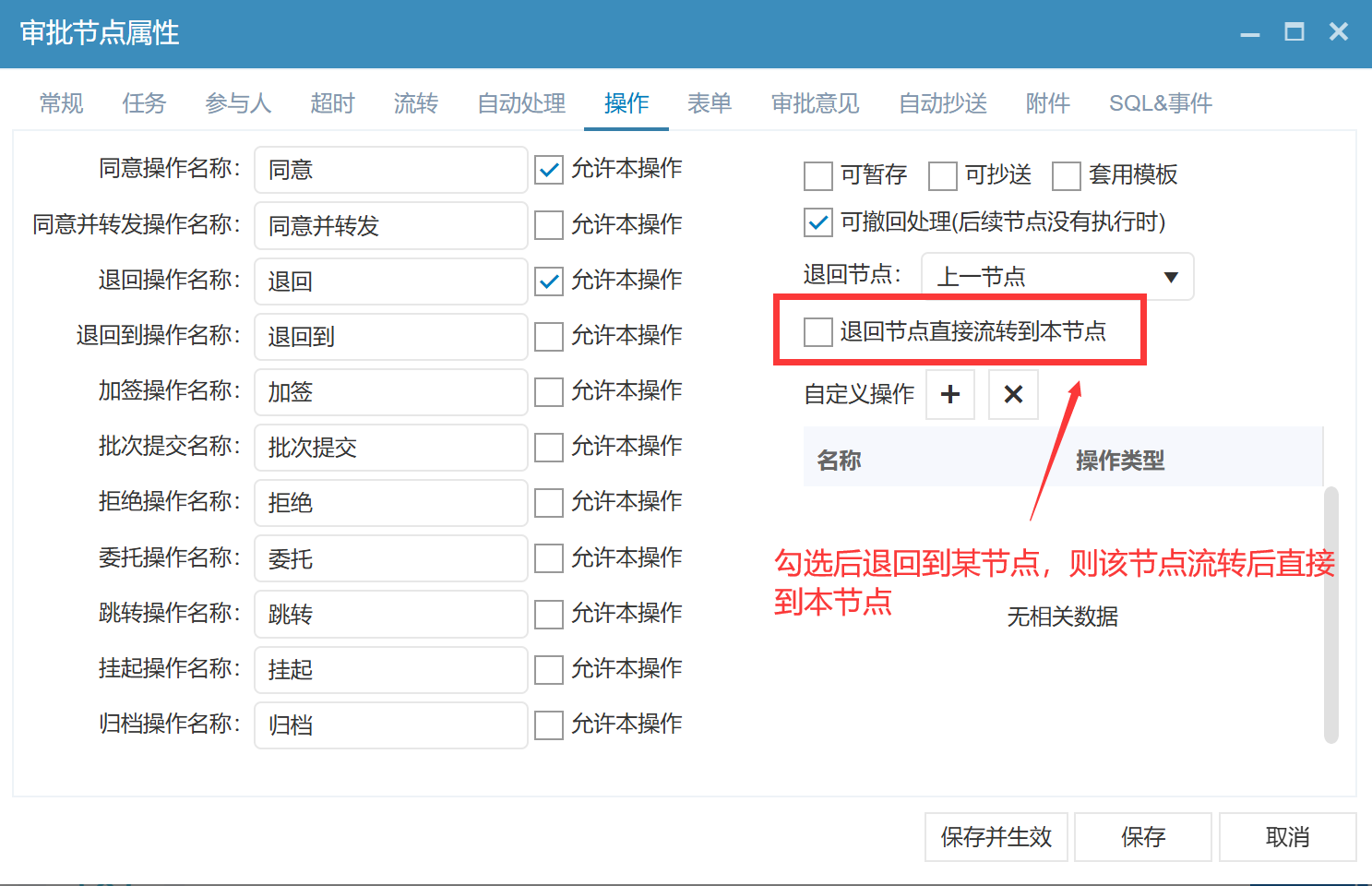Viewport: 1372px width, 886px height.
Task: Switch to the 参与人 tab
Action: 238,103
